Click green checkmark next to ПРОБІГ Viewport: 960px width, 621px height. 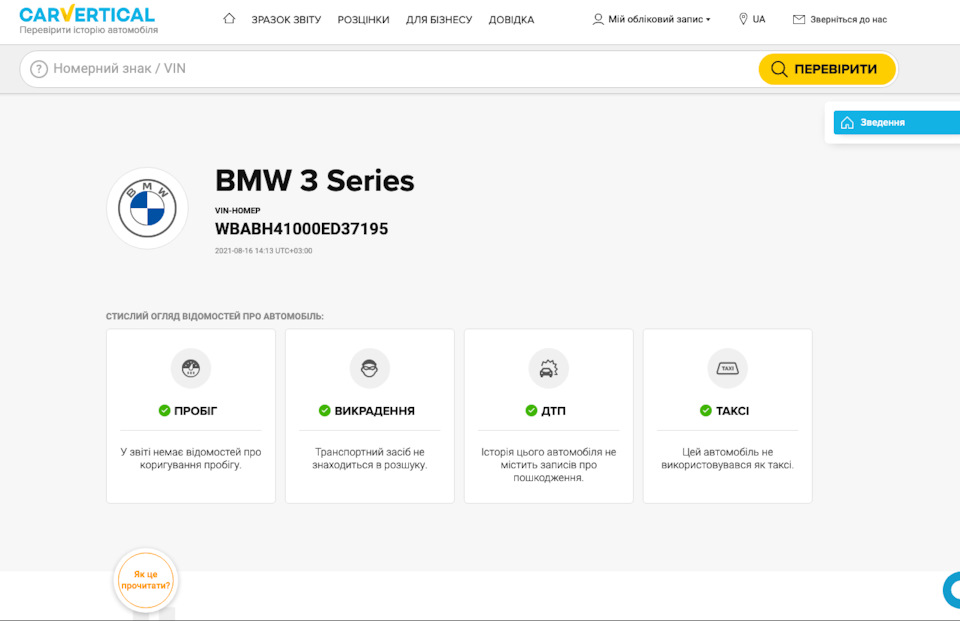[x=164, y=410]
